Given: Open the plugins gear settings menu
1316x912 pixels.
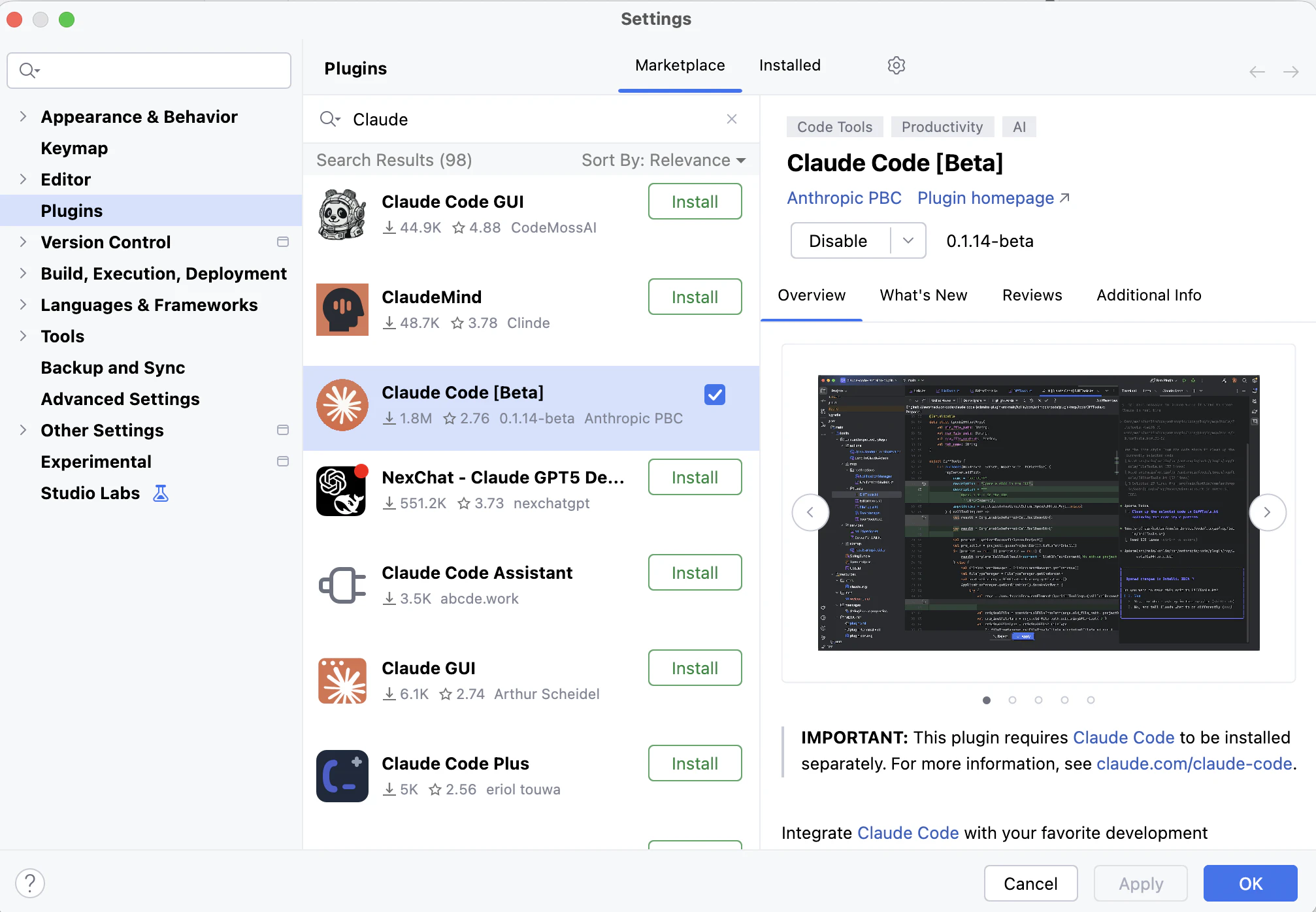Looking at the screenshot, I should coord(896,65).
